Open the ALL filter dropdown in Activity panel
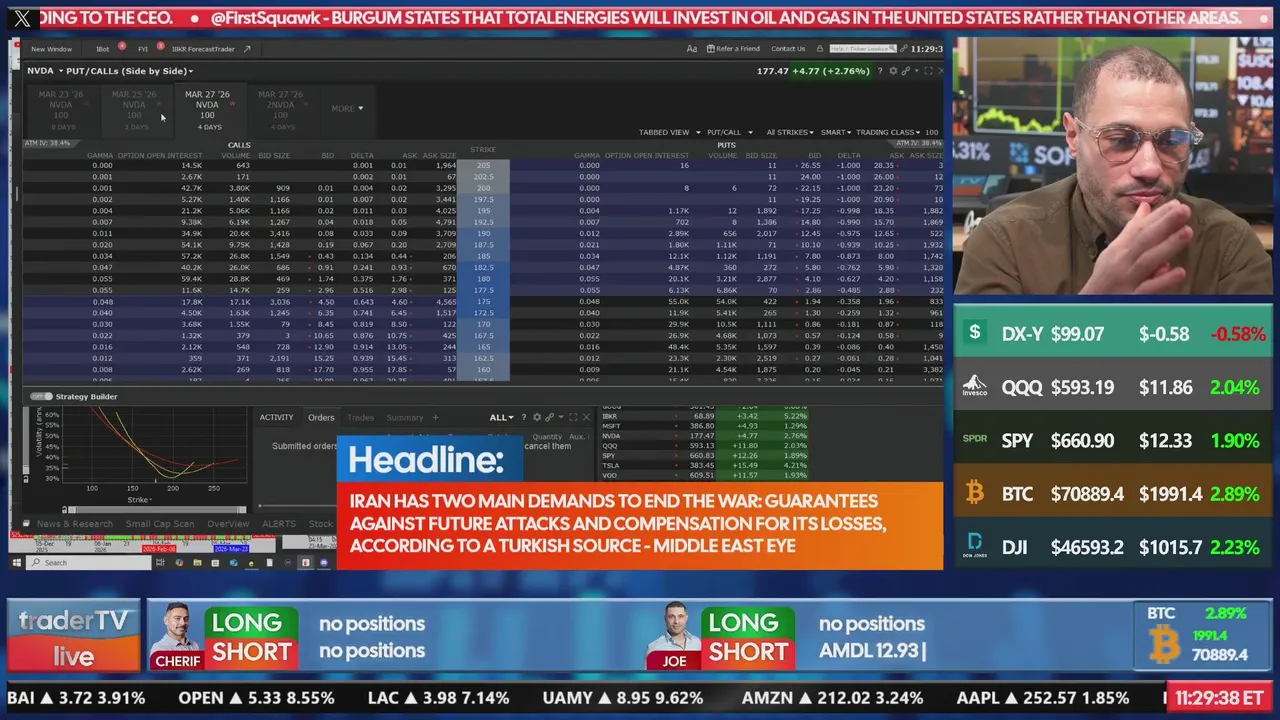1280x720 pixels. [501, 417]
